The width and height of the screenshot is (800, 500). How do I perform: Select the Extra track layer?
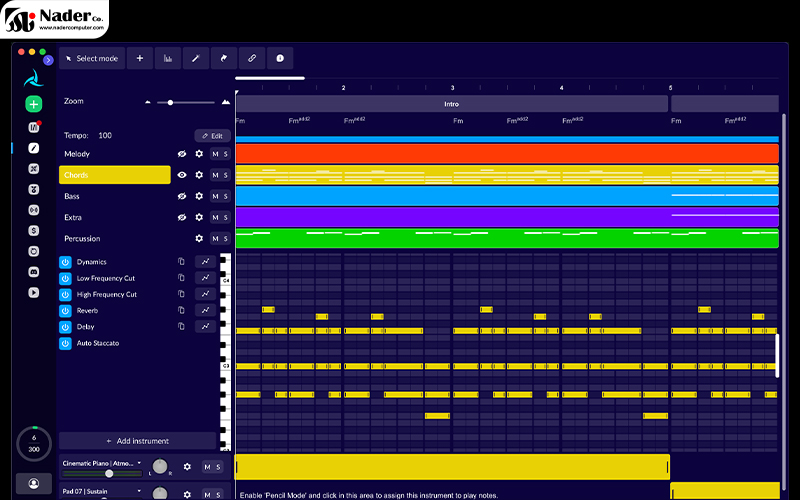tap(114, 217)
